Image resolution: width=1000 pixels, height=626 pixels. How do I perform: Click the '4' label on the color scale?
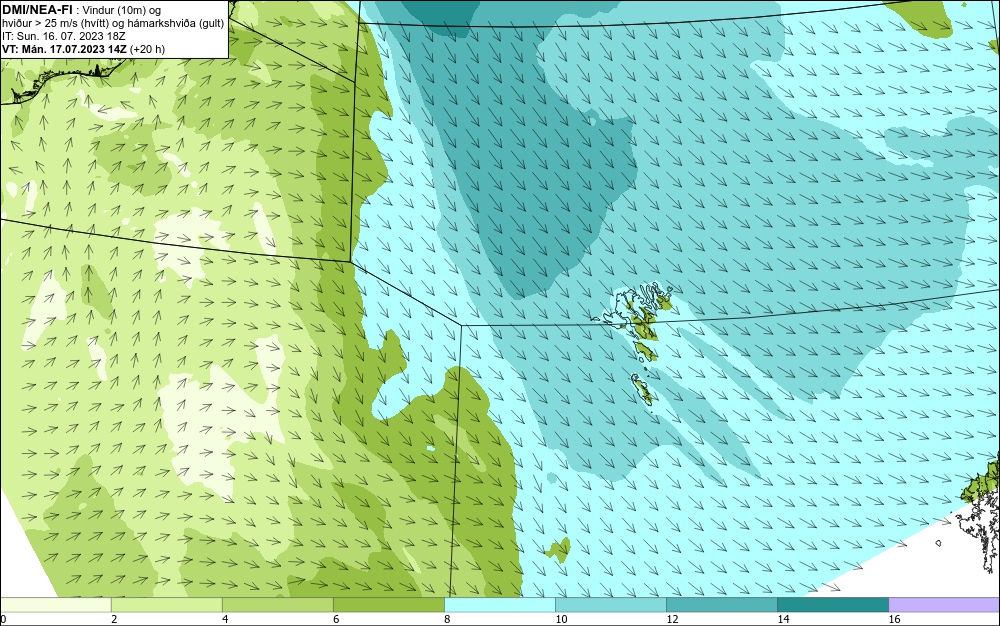pyautogui.click(x=225, y=619)
